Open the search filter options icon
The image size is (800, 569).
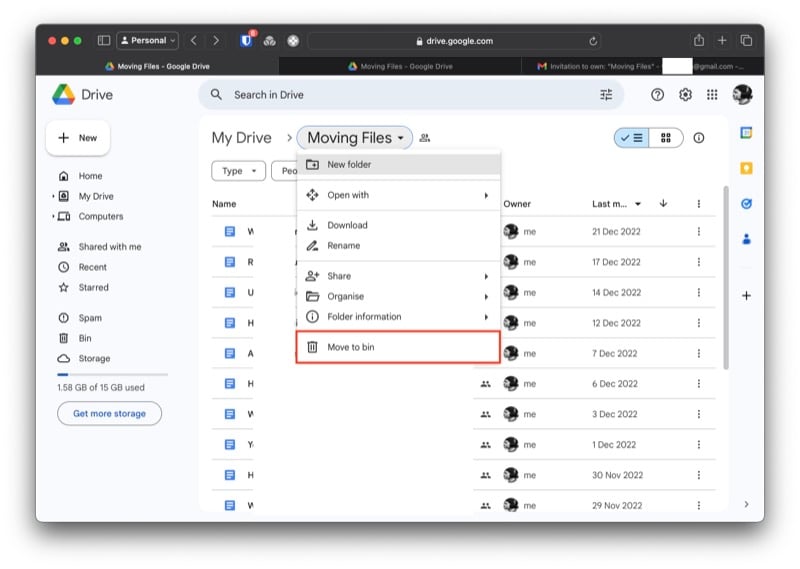[606, 94]
